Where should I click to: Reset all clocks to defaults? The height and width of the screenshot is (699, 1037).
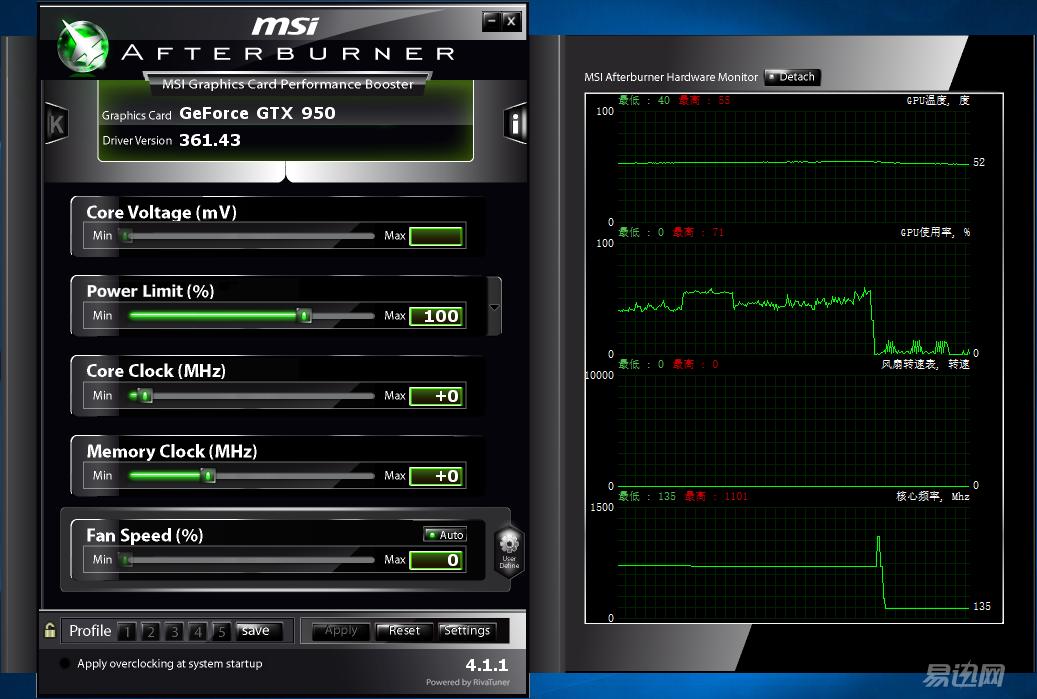tap(403, 631)
